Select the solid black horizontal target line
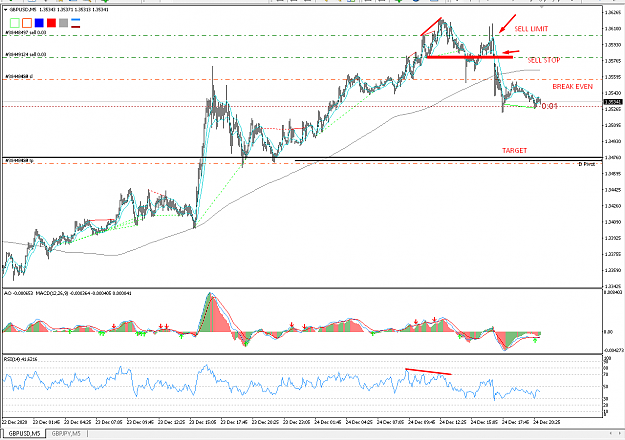625x440 pixels. [x=302, y=158]
